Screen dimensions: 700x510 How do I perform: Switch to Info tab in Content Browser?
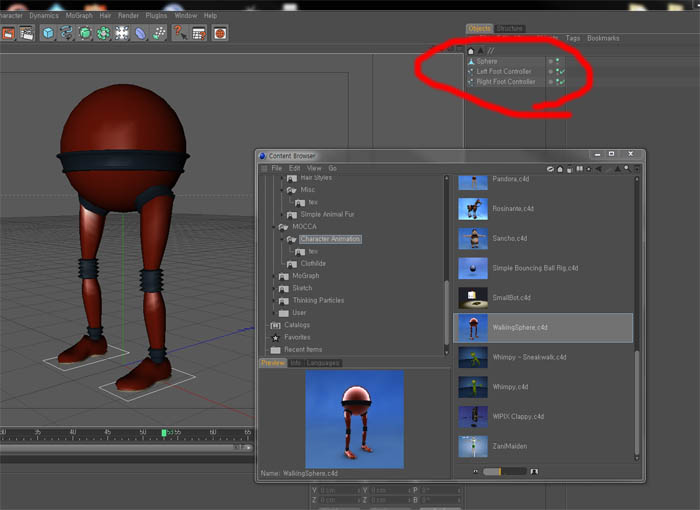pyautogui.click(x=296, y=363)
